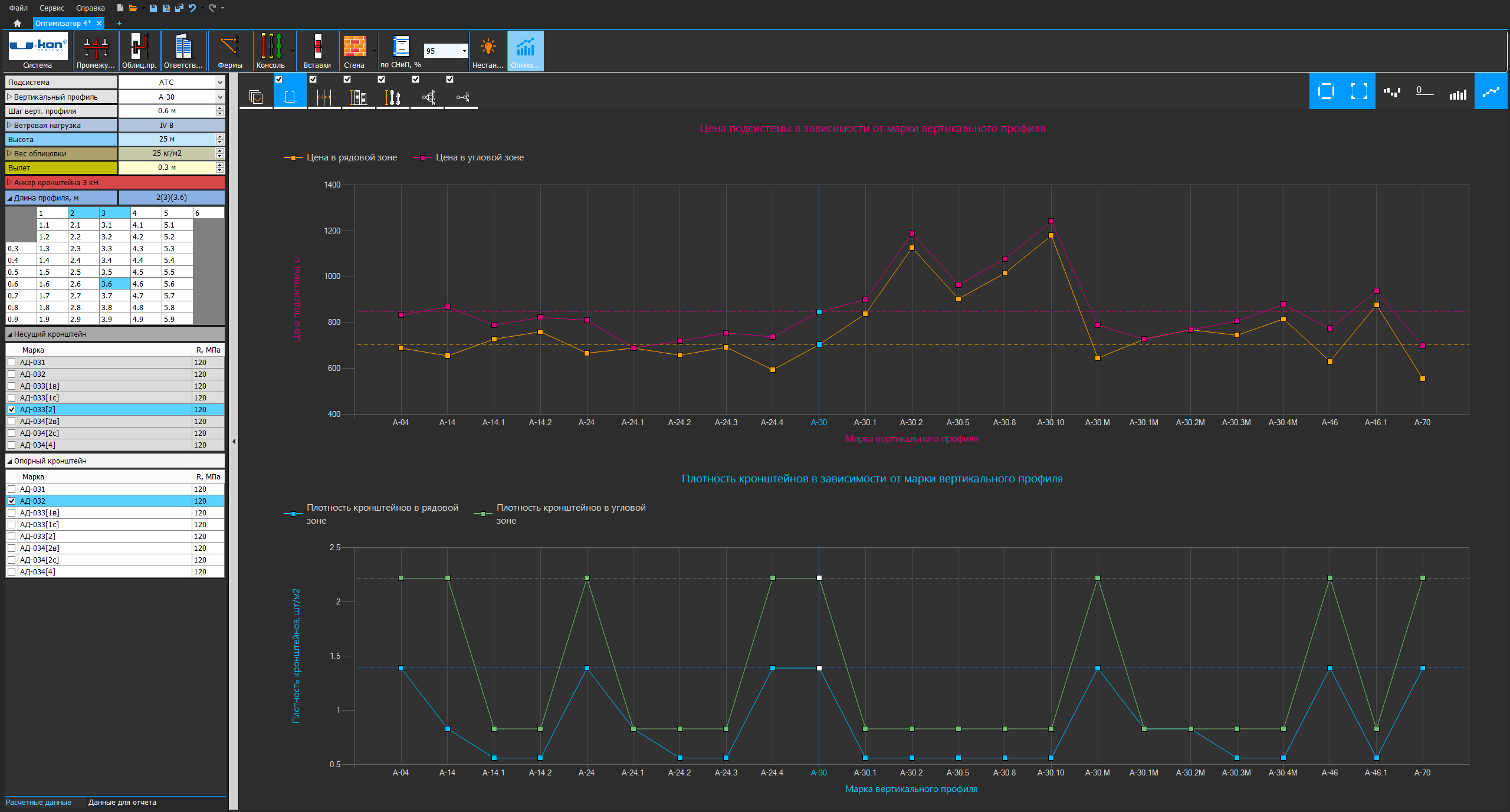Close the Оптимизатор 4* tab
This screenshot has width=1510, height=812.
99,23
